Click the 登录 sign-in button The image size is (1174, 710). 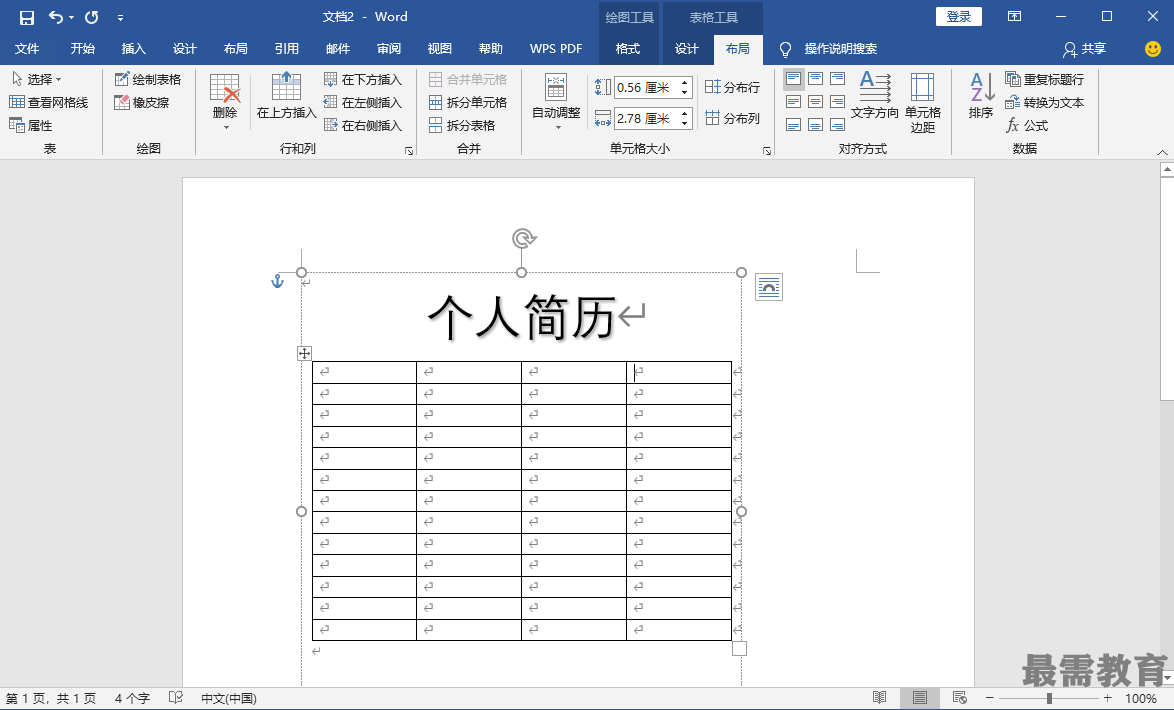(x=958, y=16)
